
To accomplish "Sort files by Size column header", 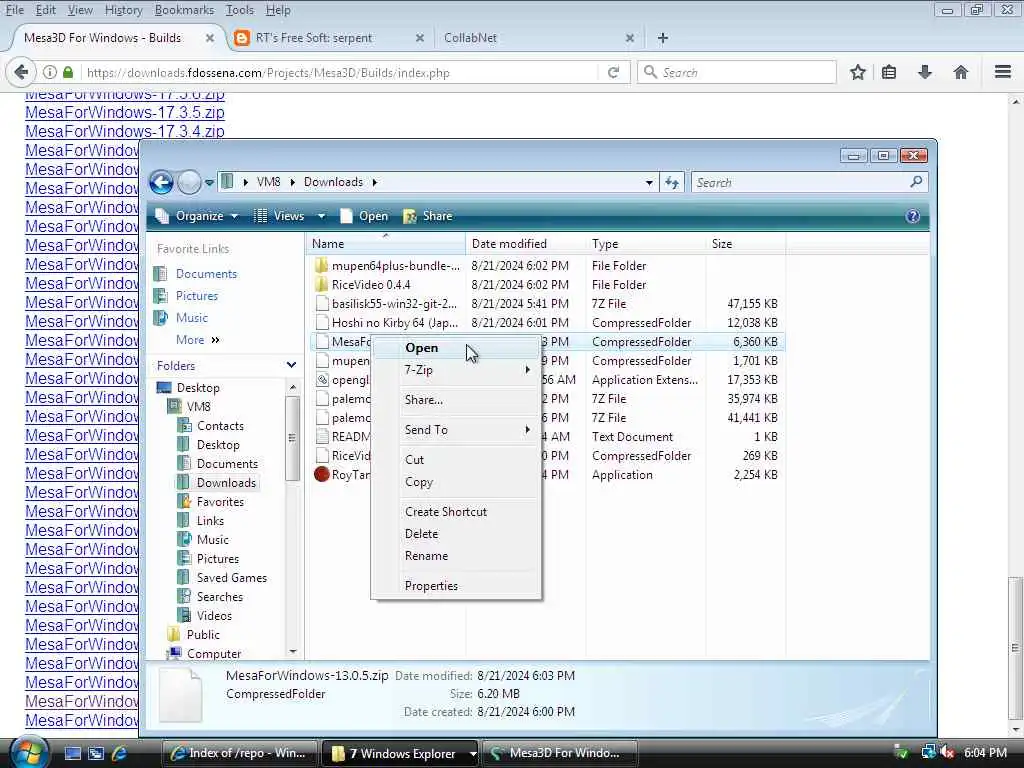I will 746,244.
